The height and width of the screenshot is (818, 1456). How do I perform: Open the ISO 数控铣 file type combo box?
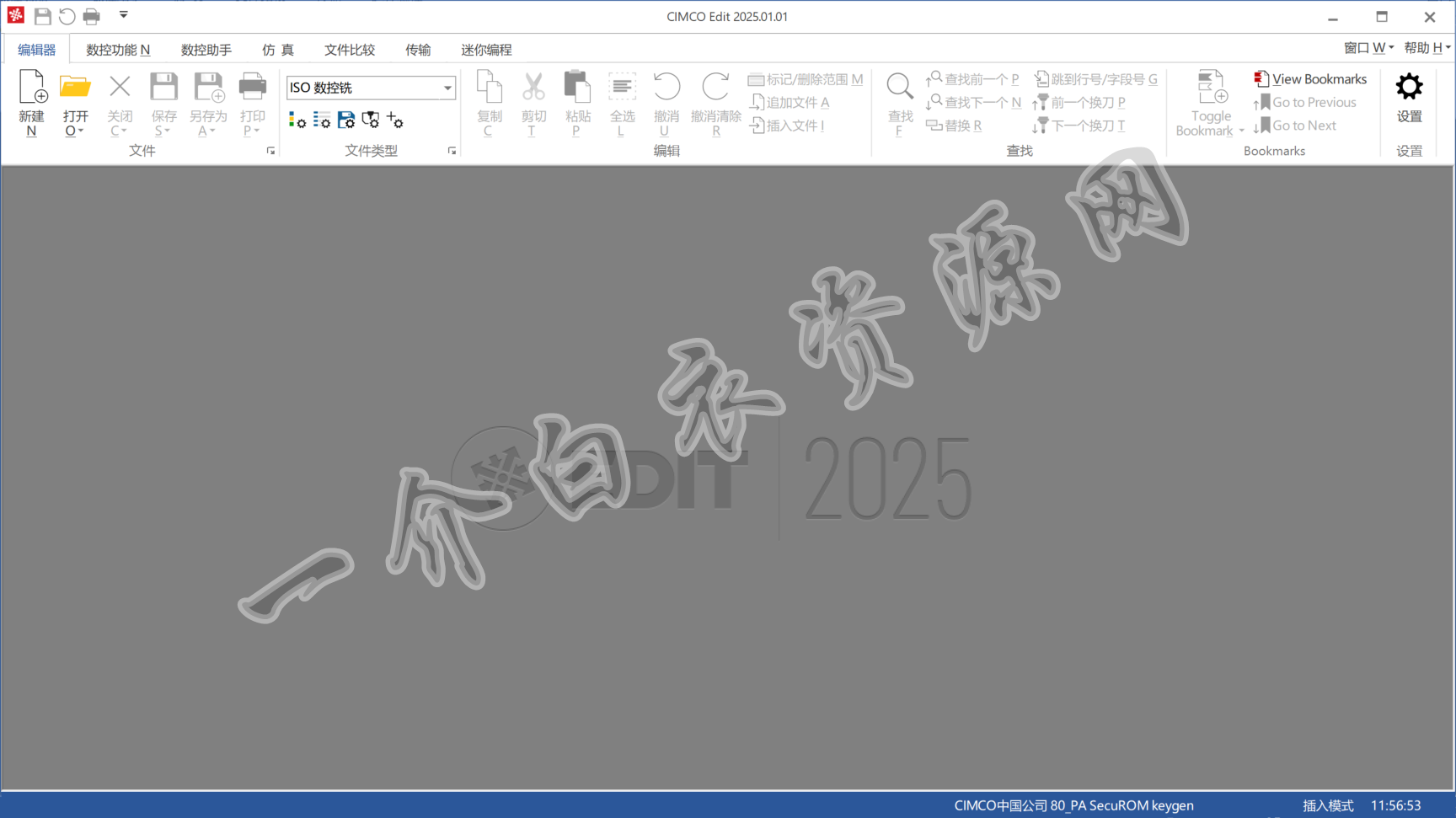(x=371, y=88)
